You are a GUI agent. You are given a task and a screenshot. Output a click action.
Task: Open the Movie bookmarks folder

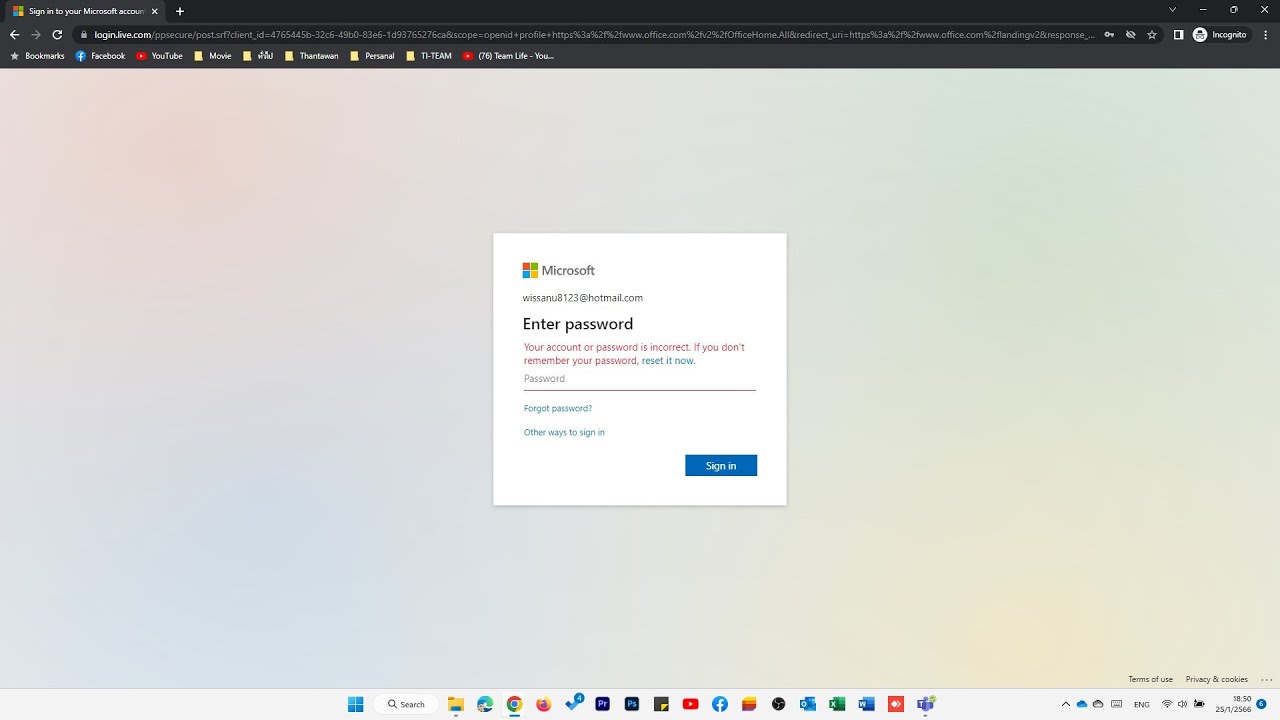pyautogui.click(x=213, y=56)
